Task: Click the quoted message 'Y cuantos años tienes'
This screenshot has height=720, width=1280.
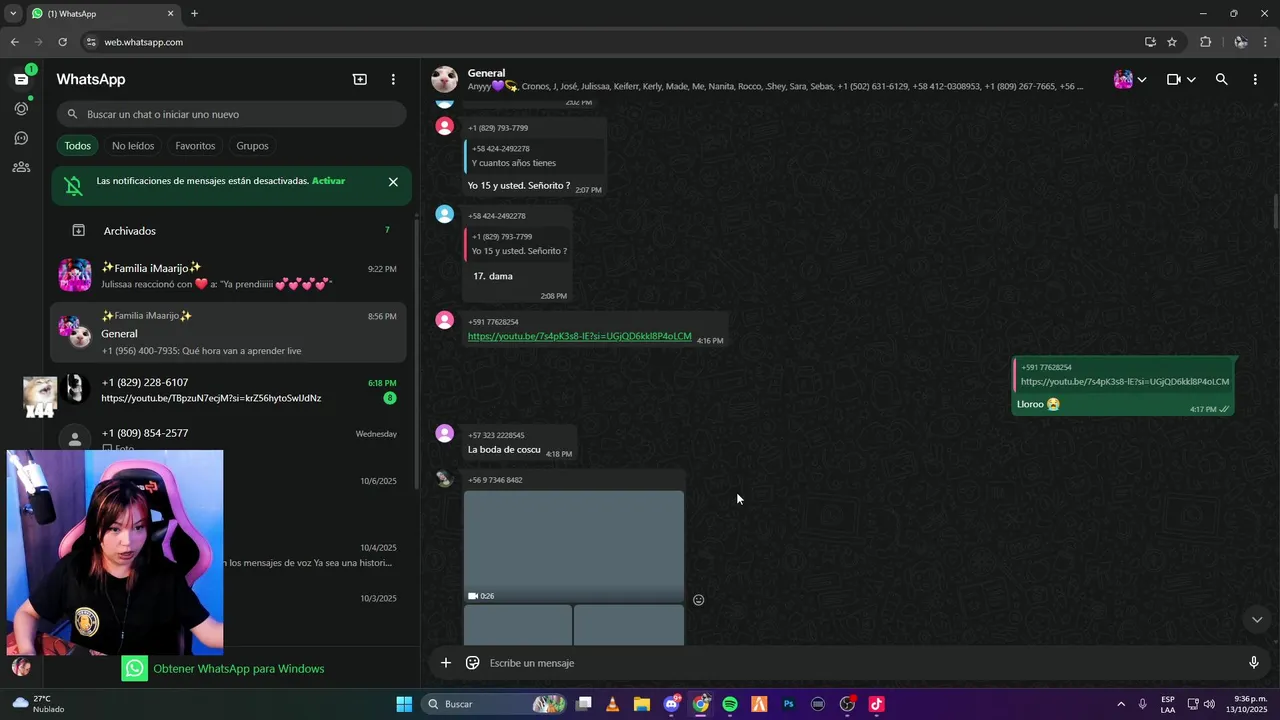Action: 535,156
